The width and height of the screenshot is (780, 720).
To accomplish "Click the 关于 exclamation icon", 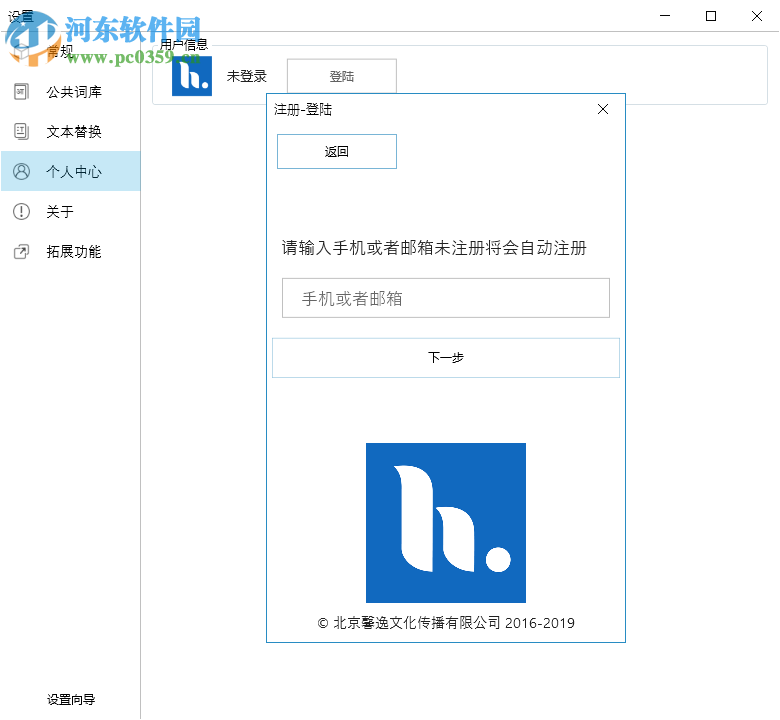I will [x=21, y=211].
